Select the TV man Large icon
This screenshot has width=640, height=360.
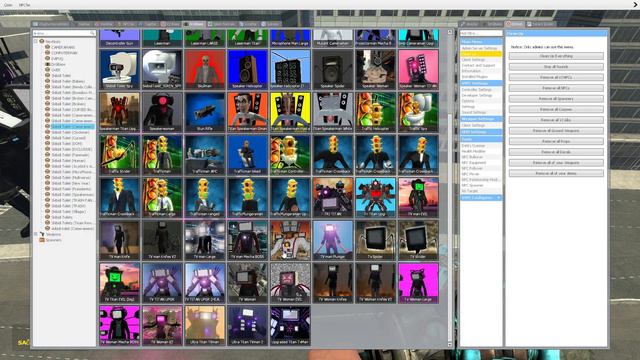[205, 240]
